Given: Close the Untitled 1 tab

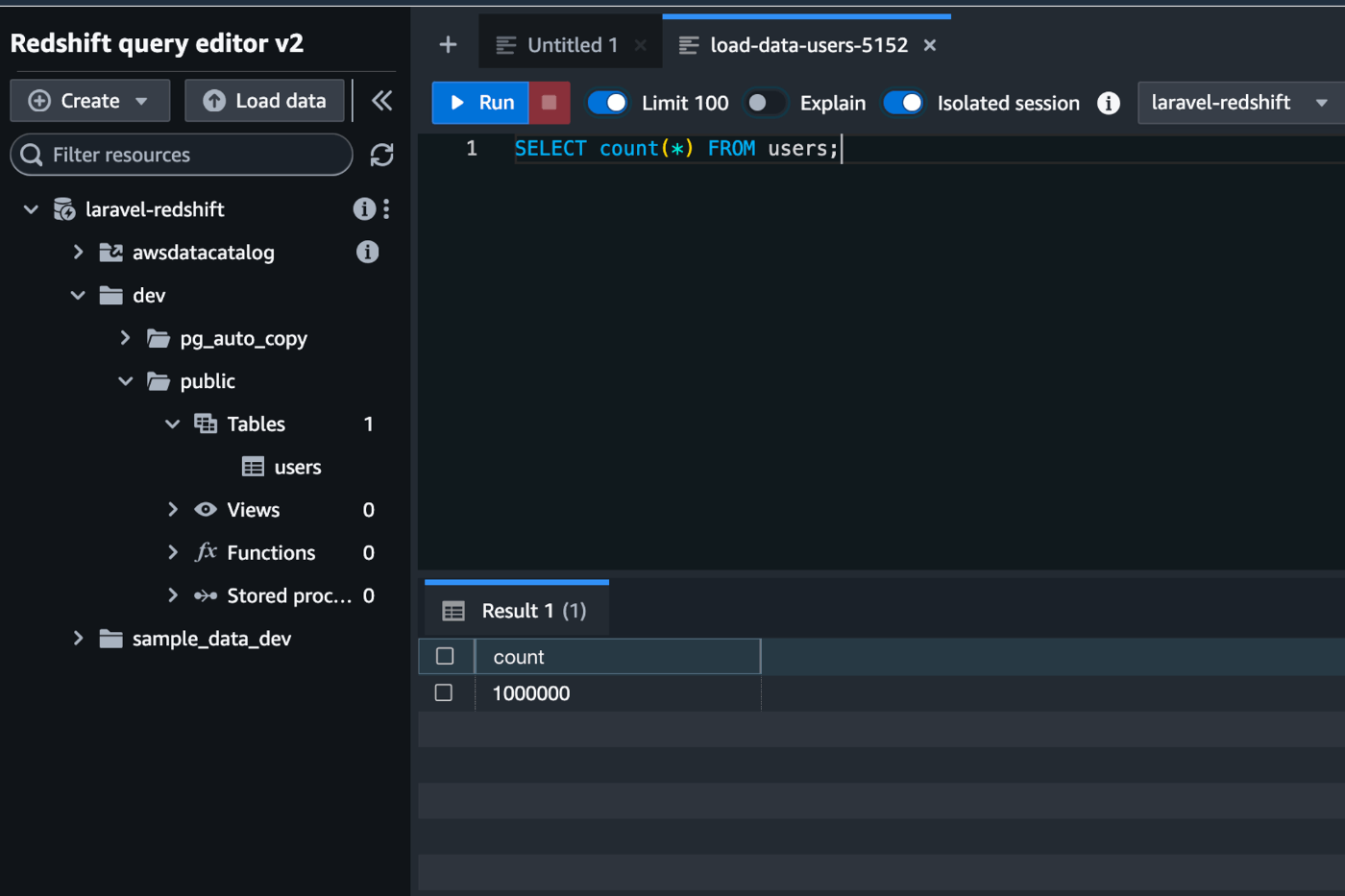Looking at the screenshot, I should pyautogui.click(x=641, y=45).
